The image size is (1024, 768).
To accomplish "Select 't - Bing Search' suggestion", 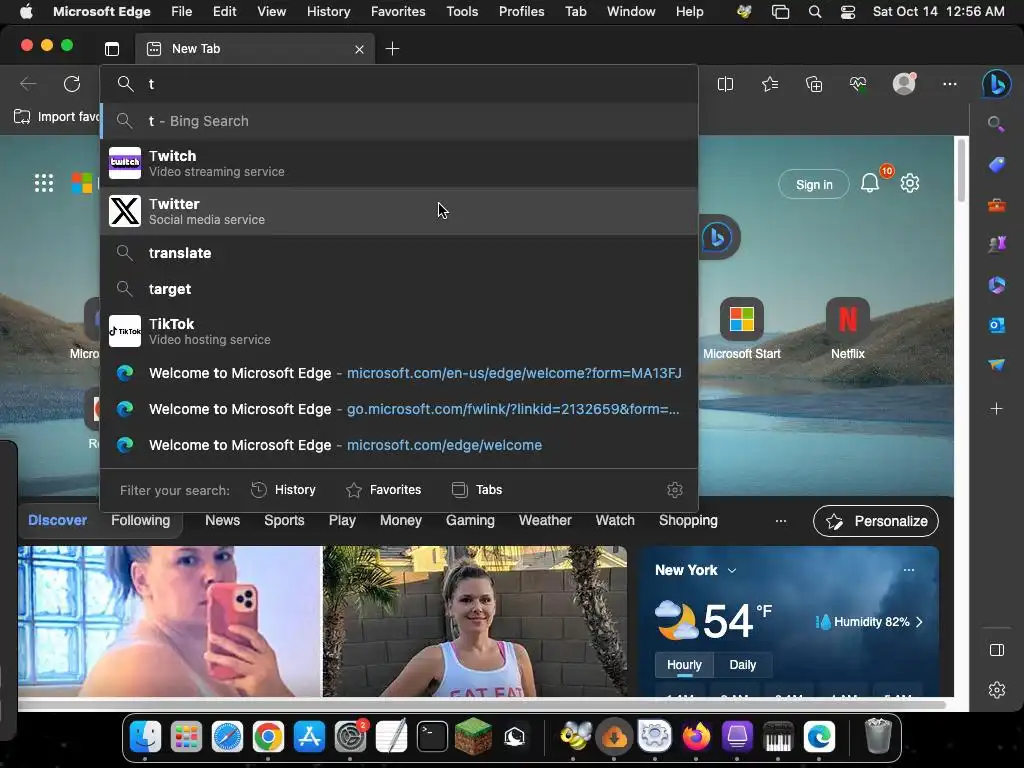I will (398, 121).
